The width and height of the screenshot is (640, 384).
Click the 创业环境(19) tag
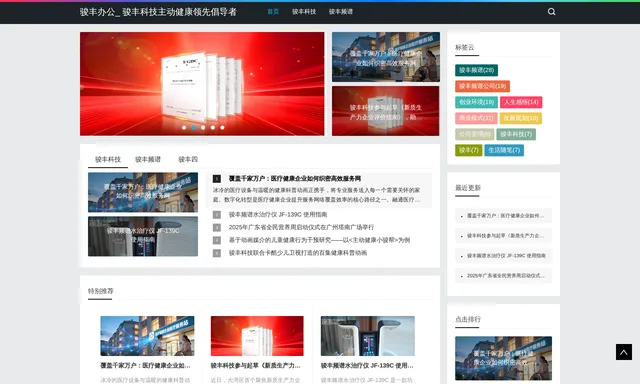pos(476,102)
